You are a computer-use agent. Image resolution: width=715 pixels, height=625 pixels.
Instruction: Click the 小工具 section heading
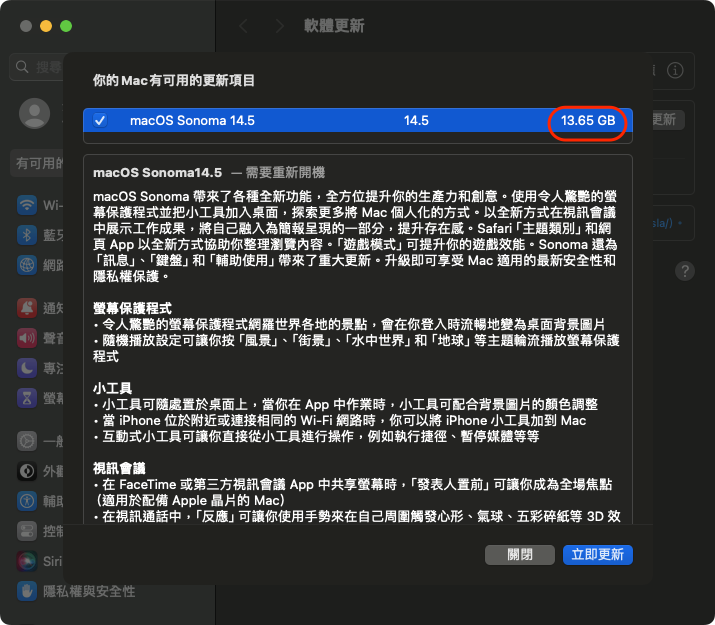113,388
